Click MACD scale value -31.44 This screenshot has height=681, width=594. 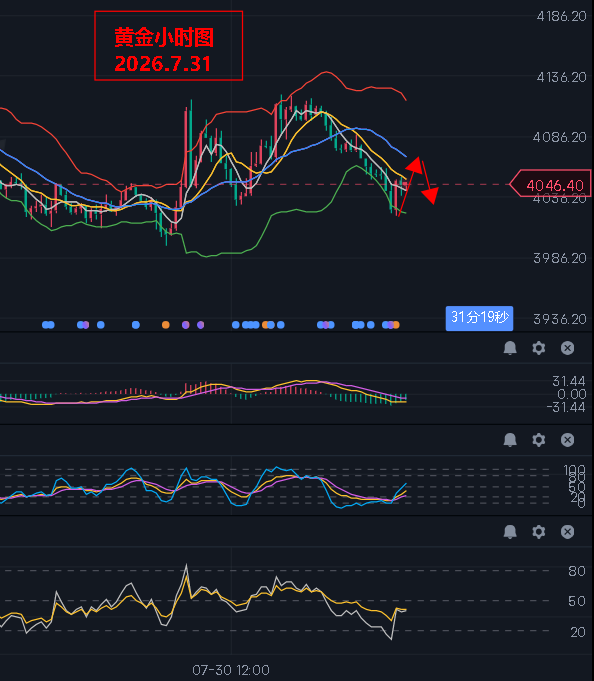coord(566,407)
